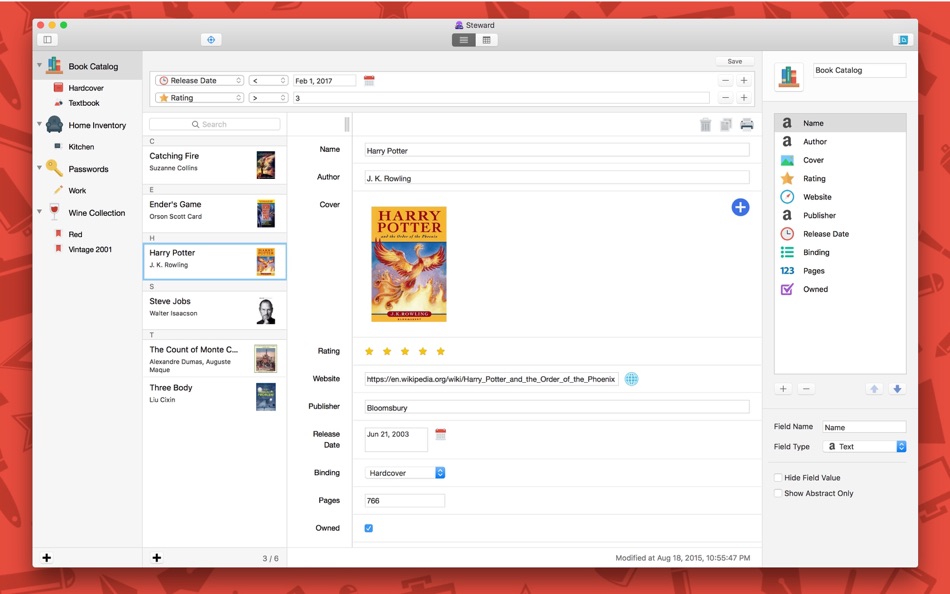
Task: Remove the Release Date filter rule
Action: [x=725, y=81]
